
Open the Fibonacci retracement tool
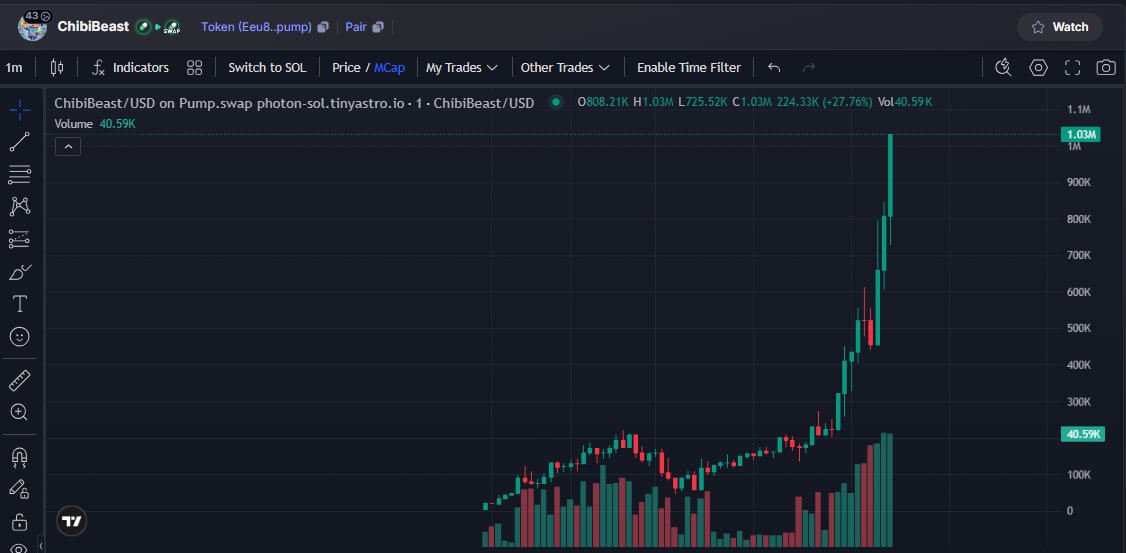tap(20, 174)
